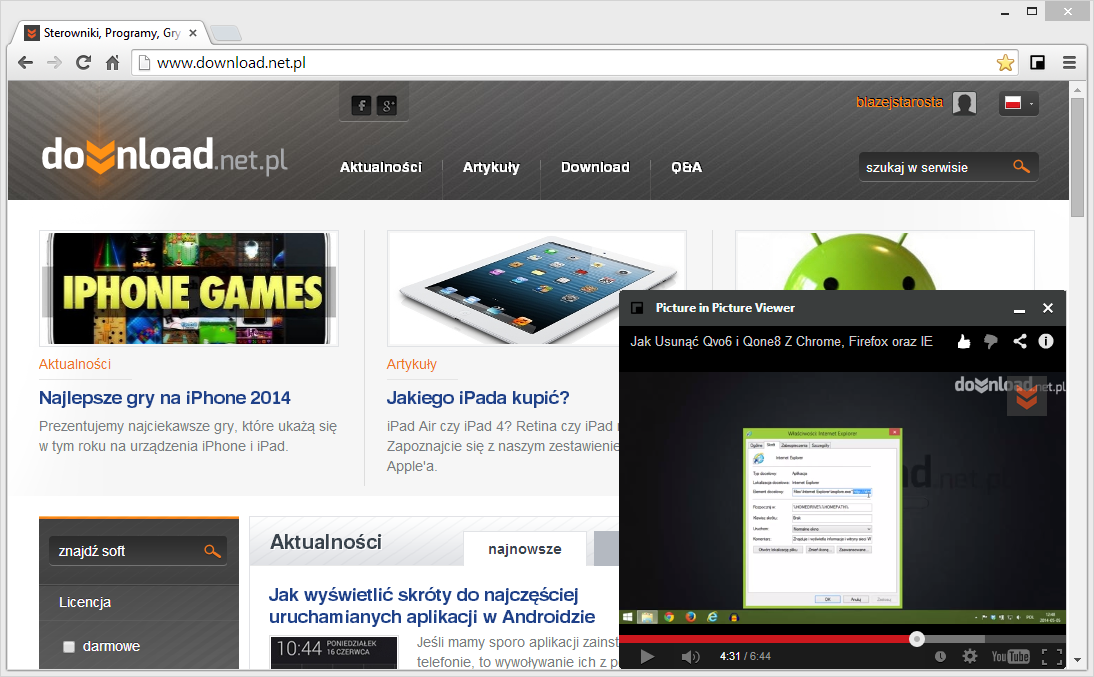Click the magnifier in 'znajdź soft' box
The width and height of the screenshot is (1094, 677).
tap(212, 551)
